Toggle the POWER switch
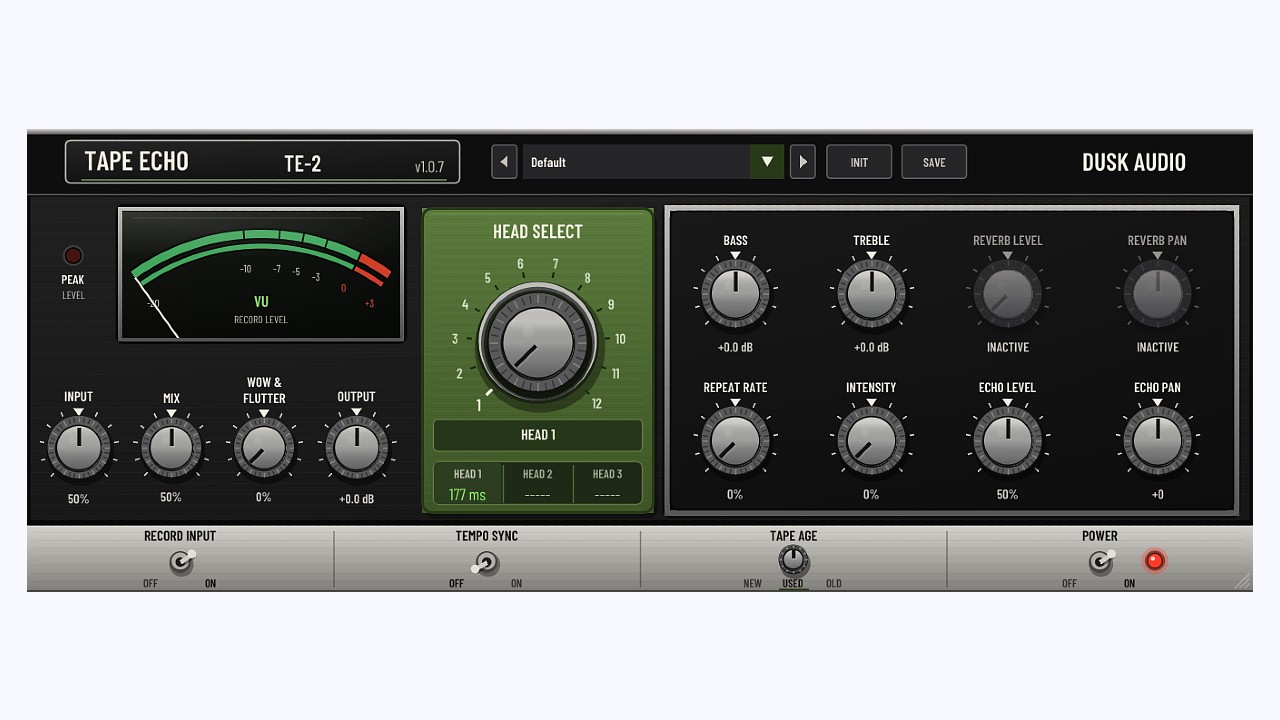 click(x=1101, y=562)
